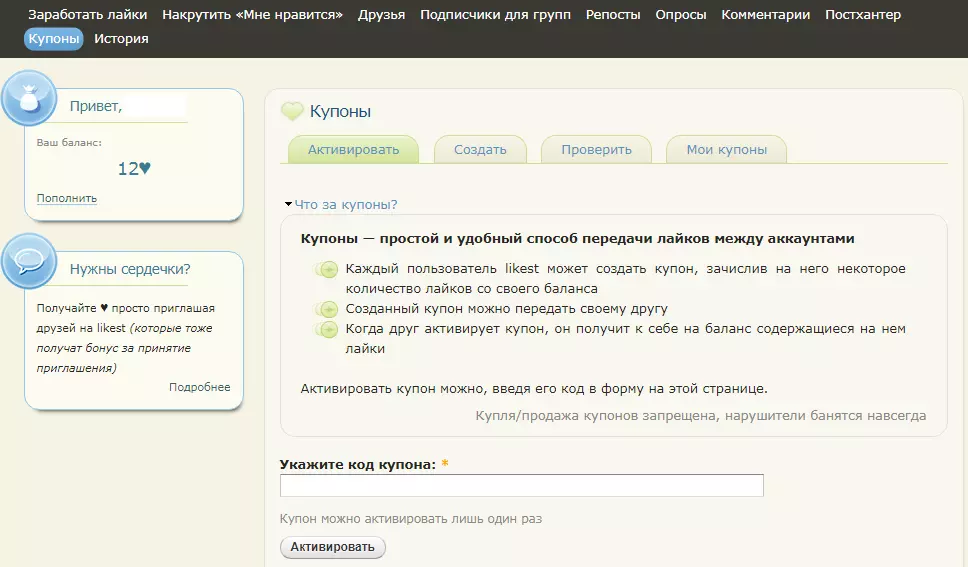Screen dimensions: 968x567
Task: Switch to the Мои купоны tab
Action: 727,149
